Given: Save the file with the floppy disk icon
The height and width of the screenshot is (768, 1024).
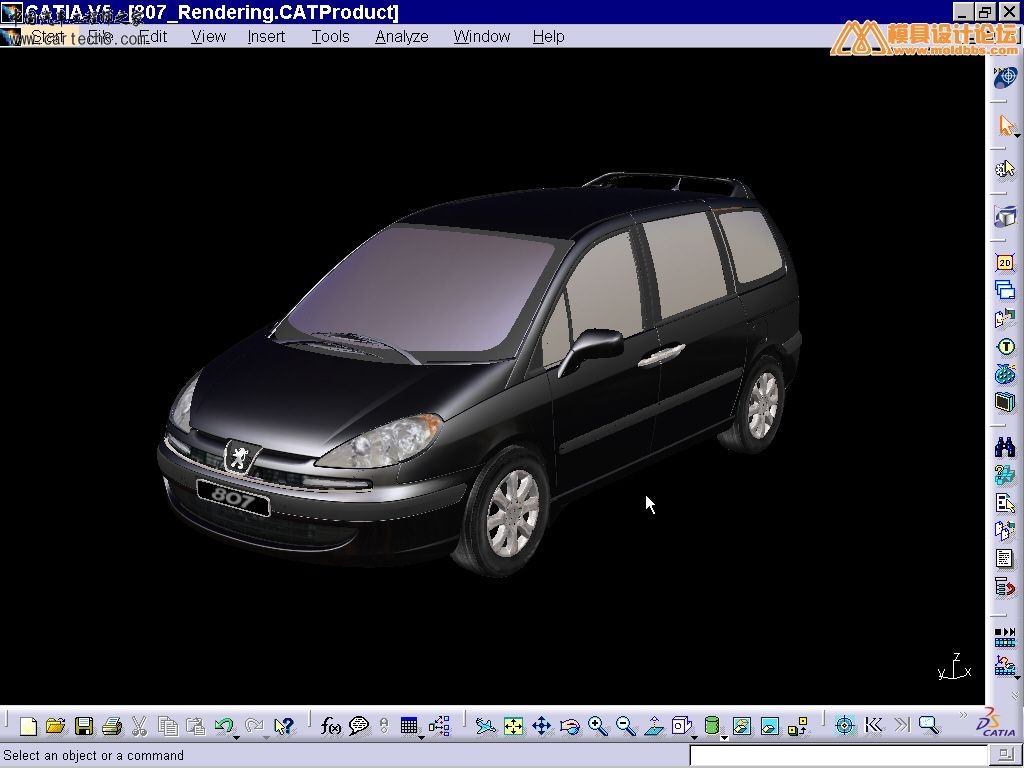Looking at the screenshot, I should 84,726.
